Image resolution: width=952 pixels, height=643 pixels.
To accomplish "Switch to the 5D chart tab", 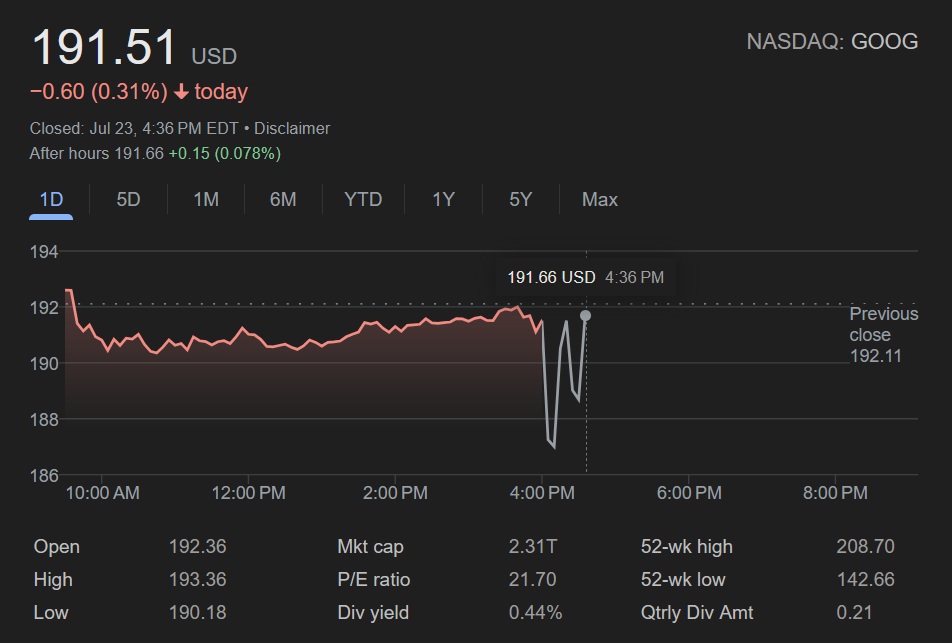I will pyautogui.click(x=128, y=199).
